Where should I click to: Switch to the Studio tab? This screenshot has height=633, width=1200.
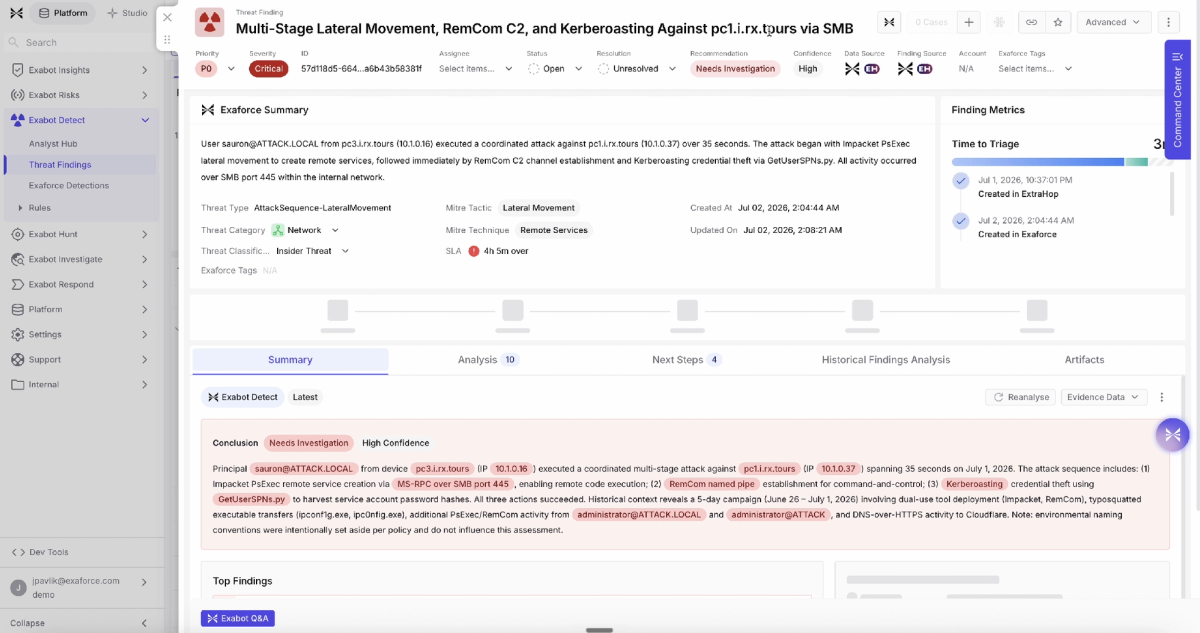tap(128, 13)
